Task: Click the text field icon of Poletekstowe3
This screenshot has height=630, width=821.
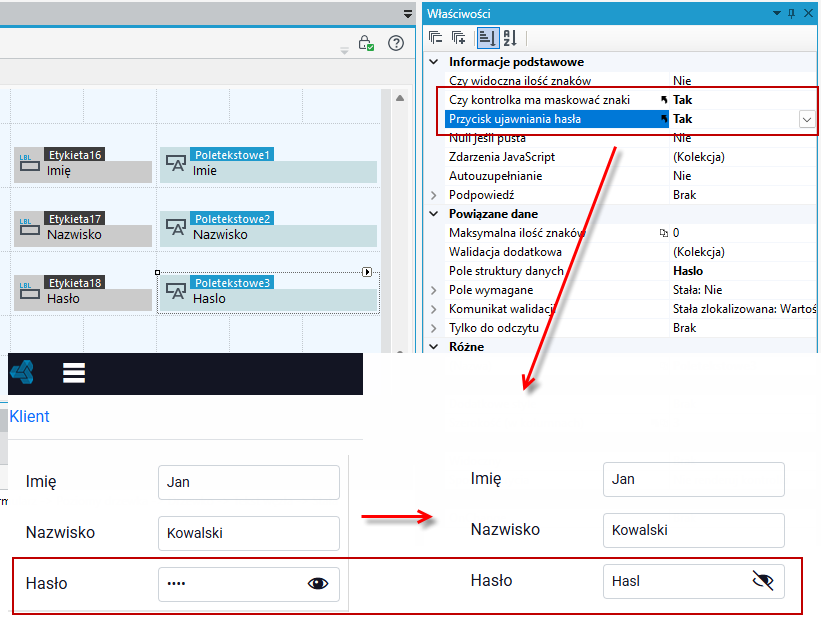Action: click(x=176, y=291)
